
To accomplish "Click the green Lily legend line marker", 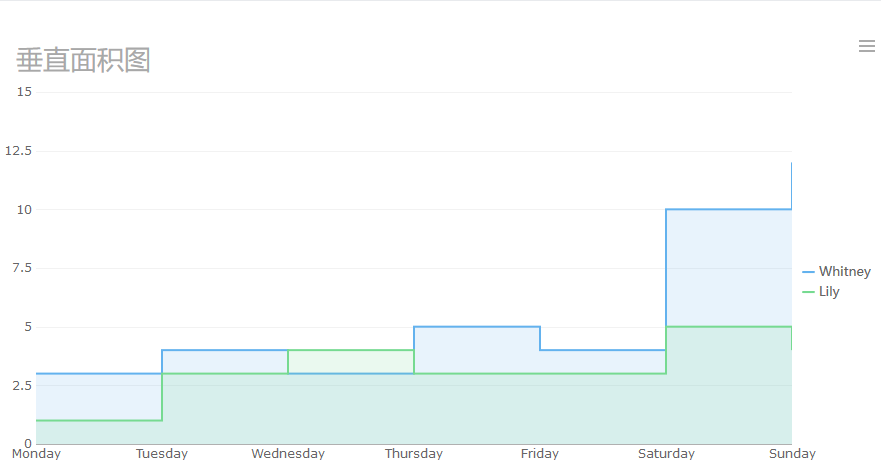I will (x=808, y=292).
